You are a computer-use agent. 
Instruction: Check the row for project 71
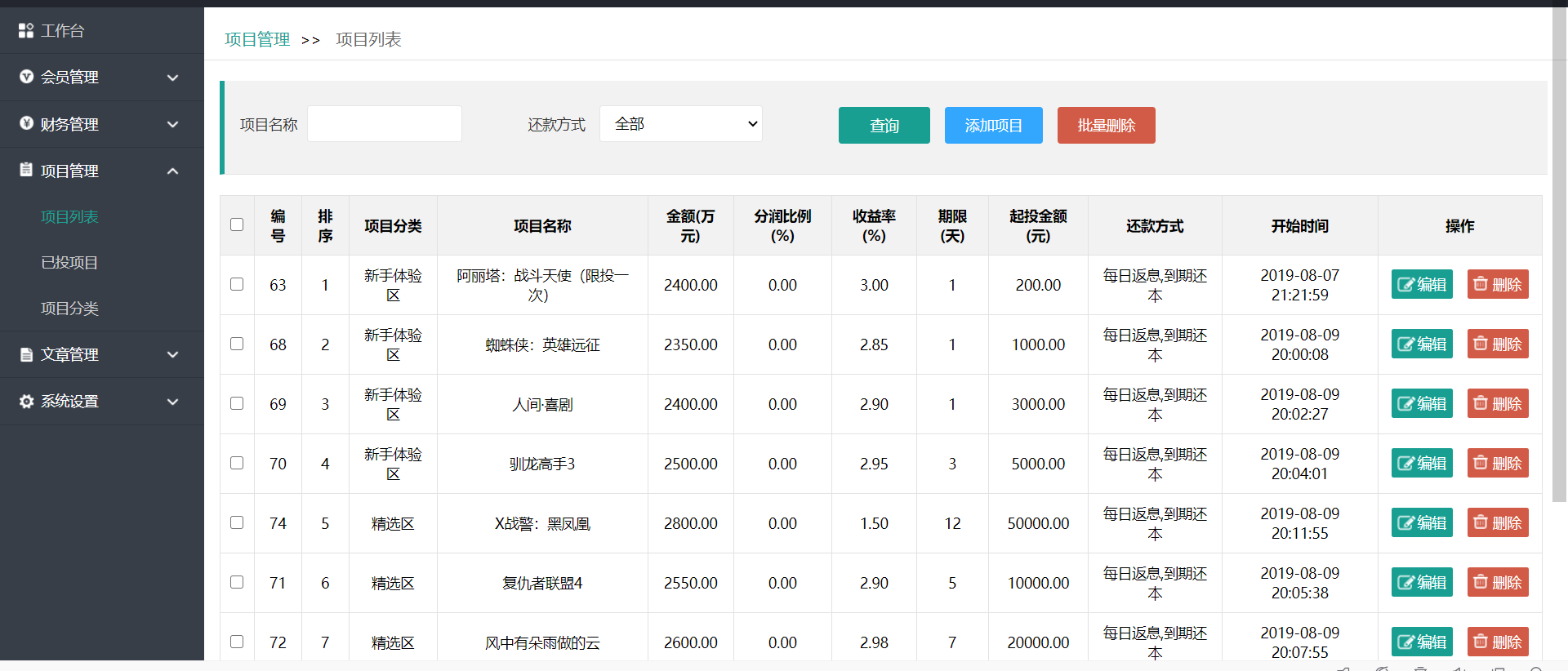pos(237,582)
